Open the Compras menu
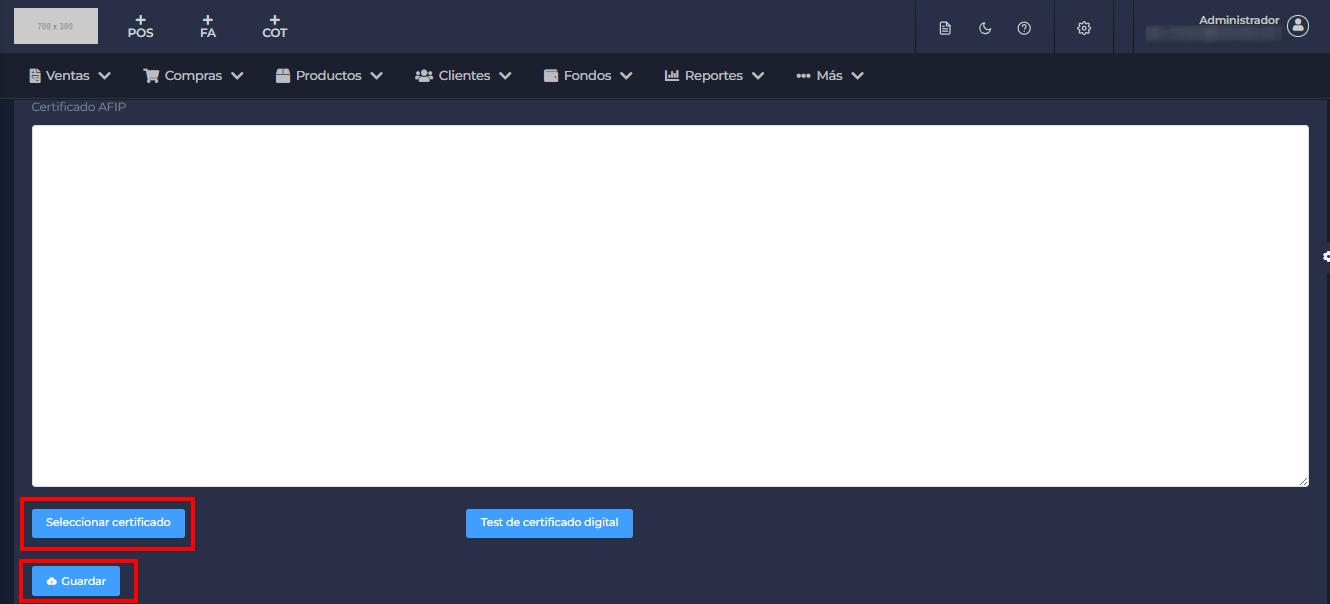This screenshot has height=604, width=1330. pos(193,75)
